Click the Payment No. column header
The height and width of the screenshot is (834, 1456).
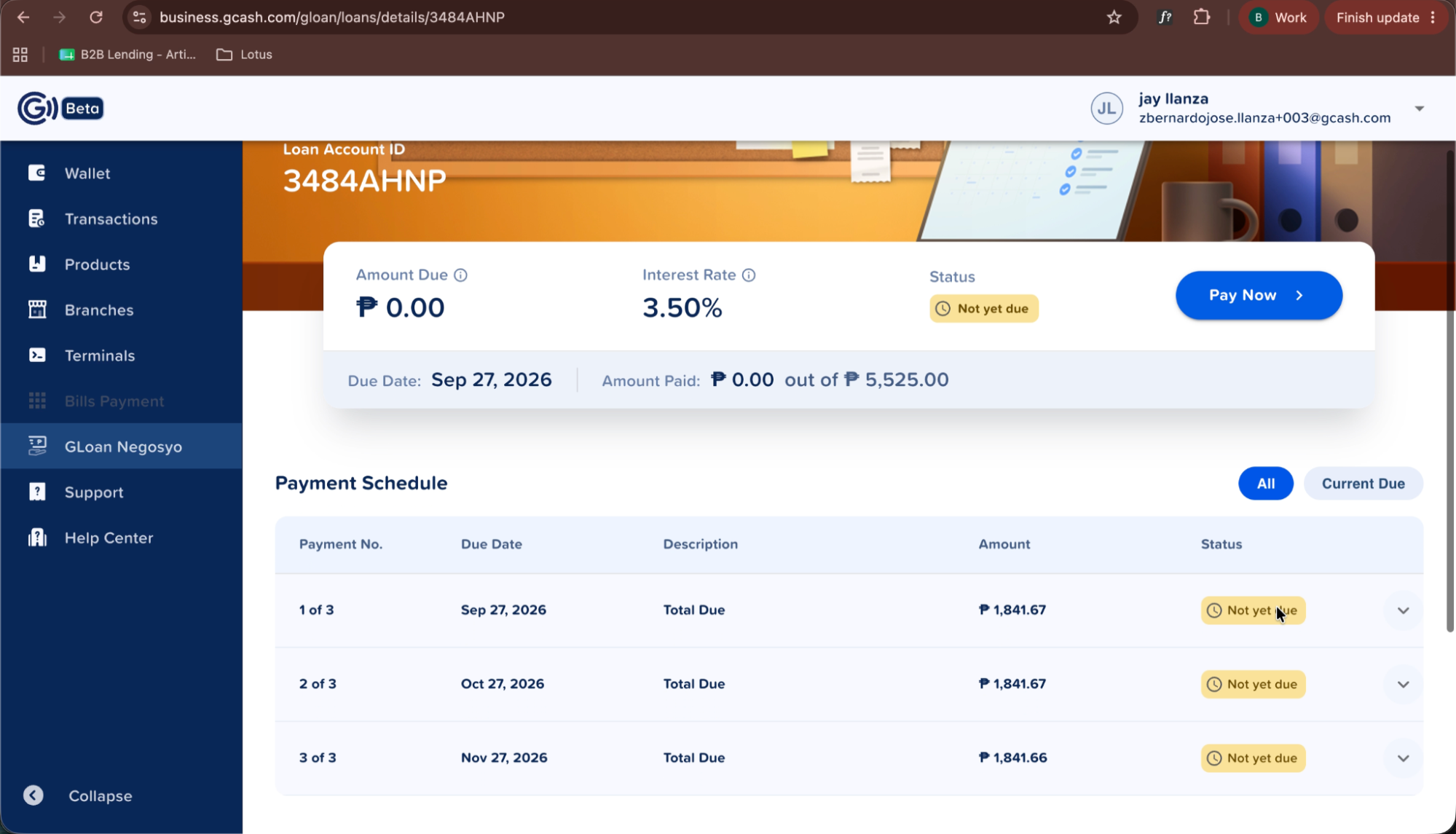[341, 544]
